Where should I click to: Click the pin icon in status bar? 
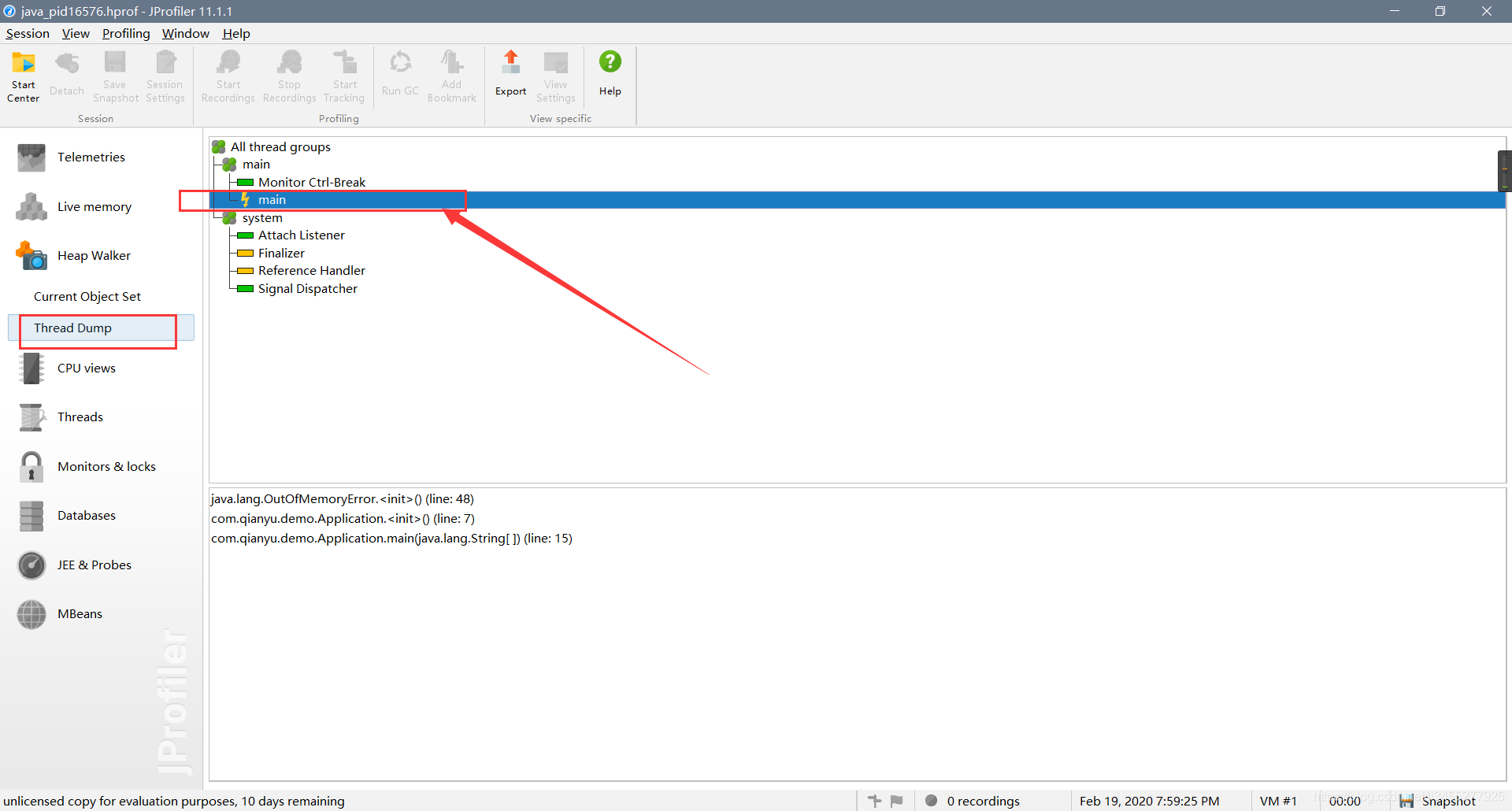(x=874, y=801)
